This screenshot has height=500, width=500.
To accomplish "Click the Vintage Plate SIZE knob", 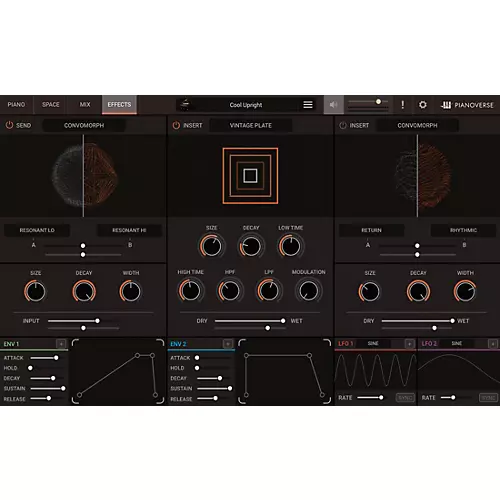I will 211,246.
